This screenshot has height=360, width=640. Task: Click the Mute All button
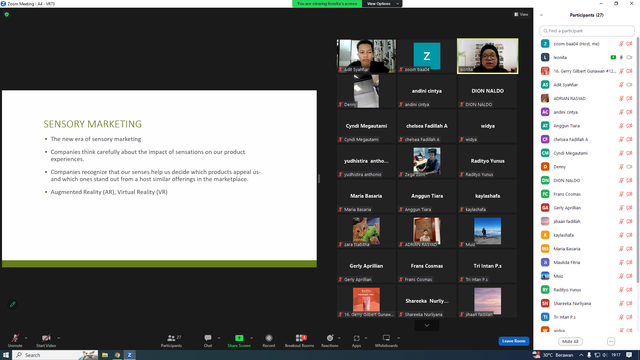[x=570, y=341]
